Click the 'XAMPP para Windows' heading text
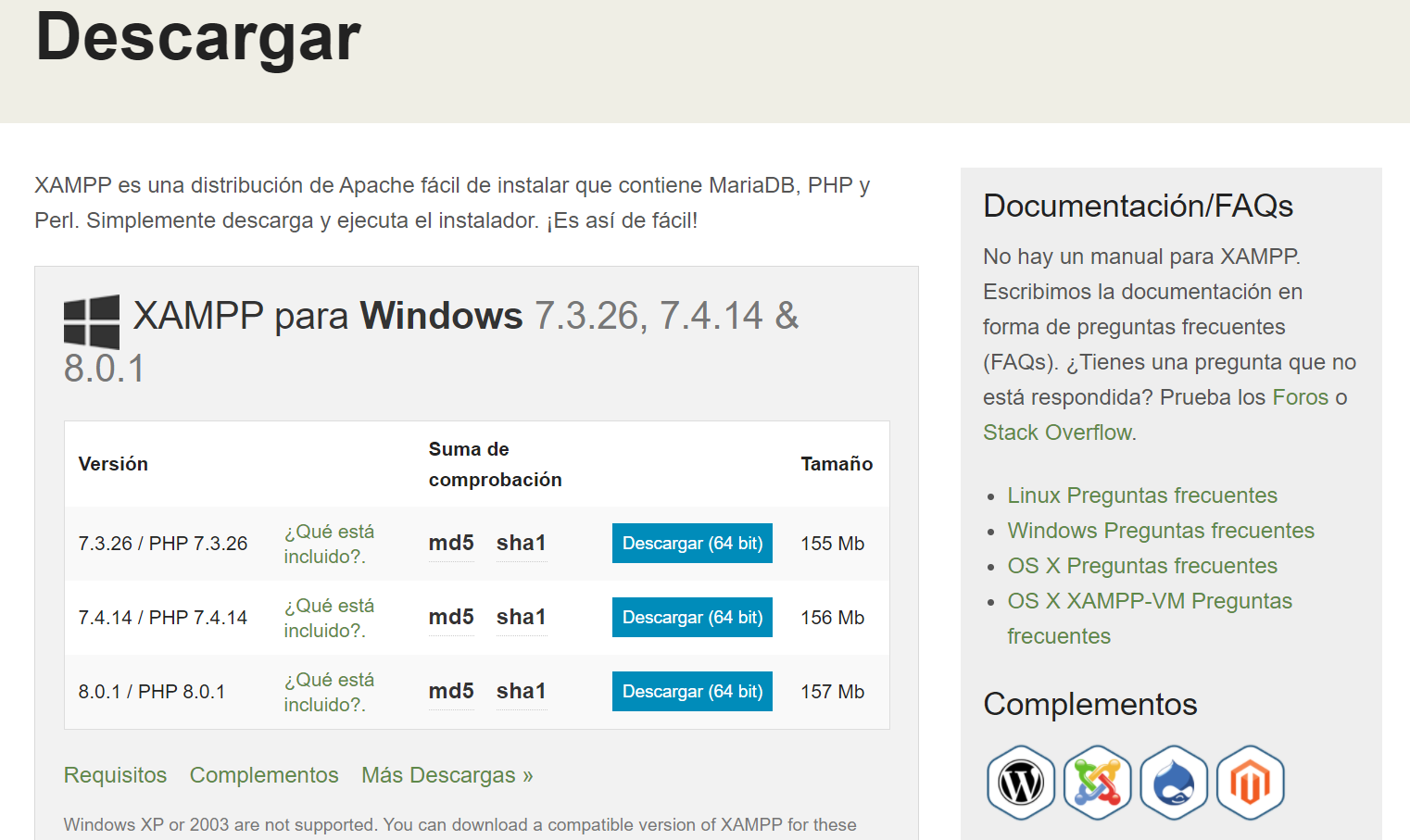 click(x=328, y=316)
